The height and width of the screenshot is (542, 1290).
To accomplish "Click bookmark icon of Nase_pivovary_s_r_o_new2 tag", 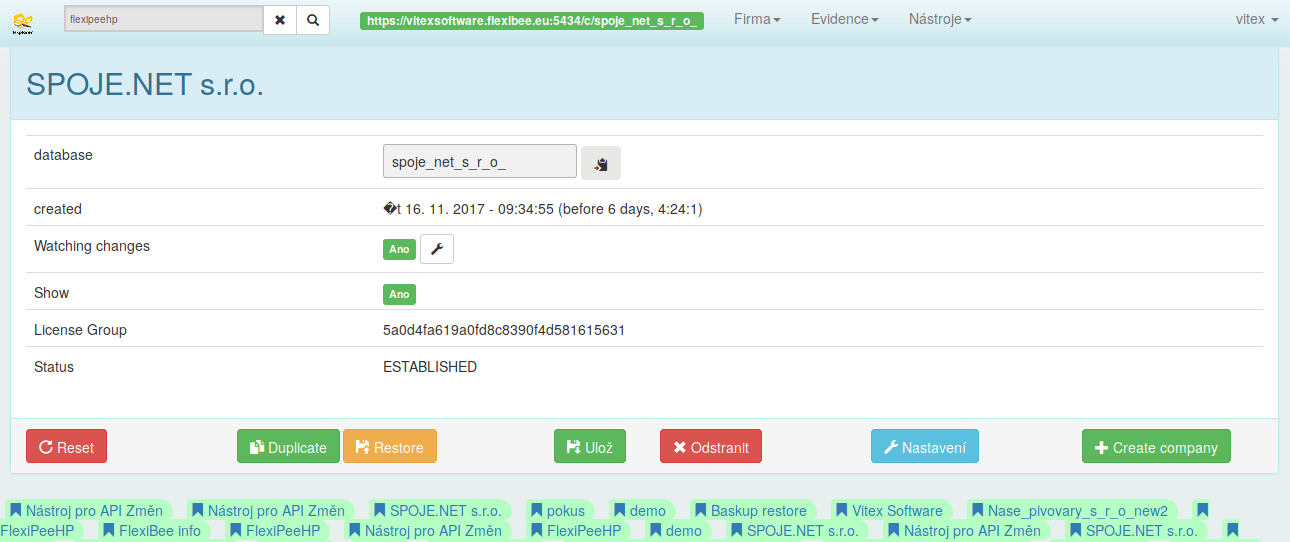I will [977, 510].
